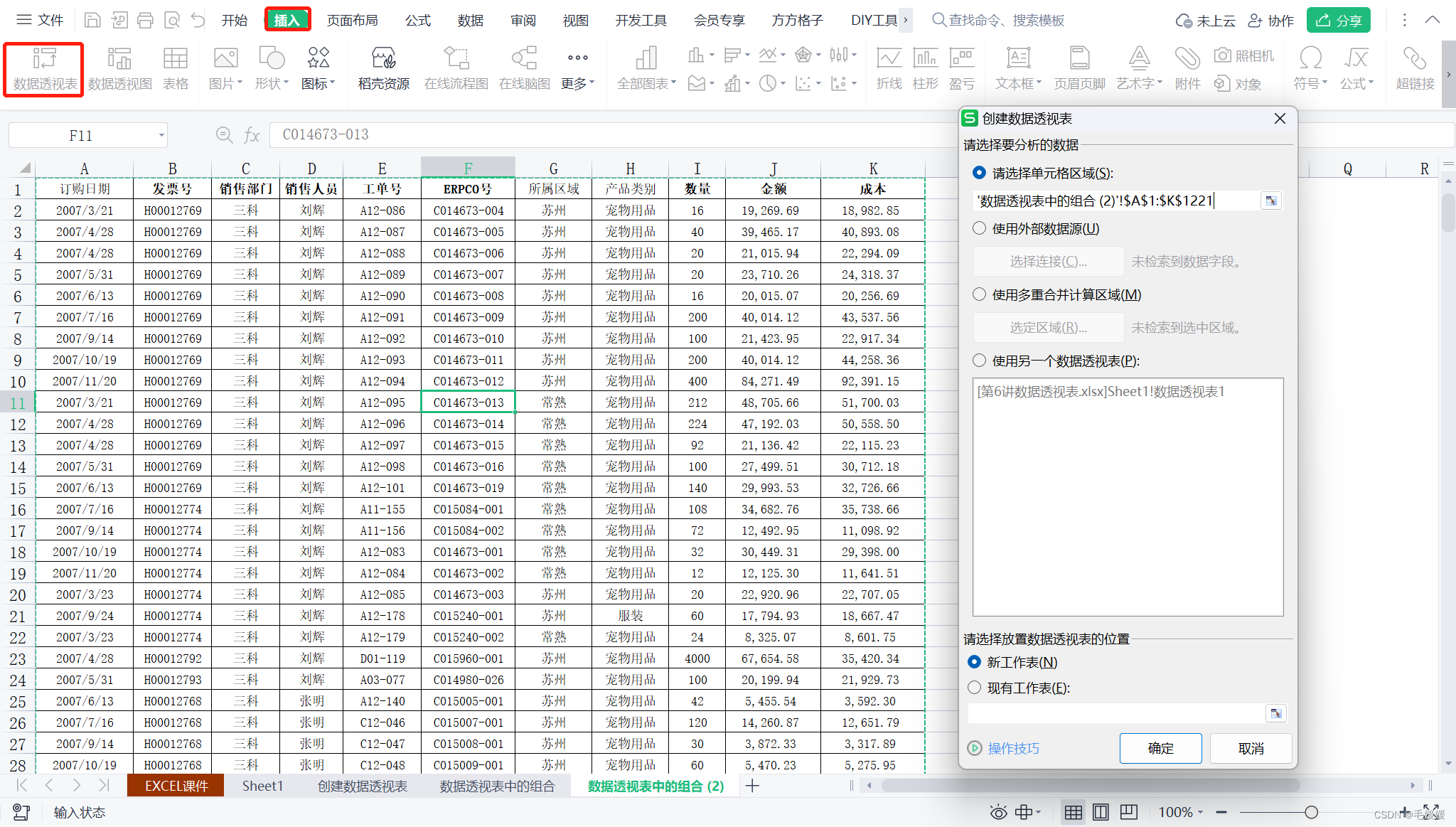The image size is (1456, 827).
Task: Open the 公式 formulas tab
Action: pos(418,20)
